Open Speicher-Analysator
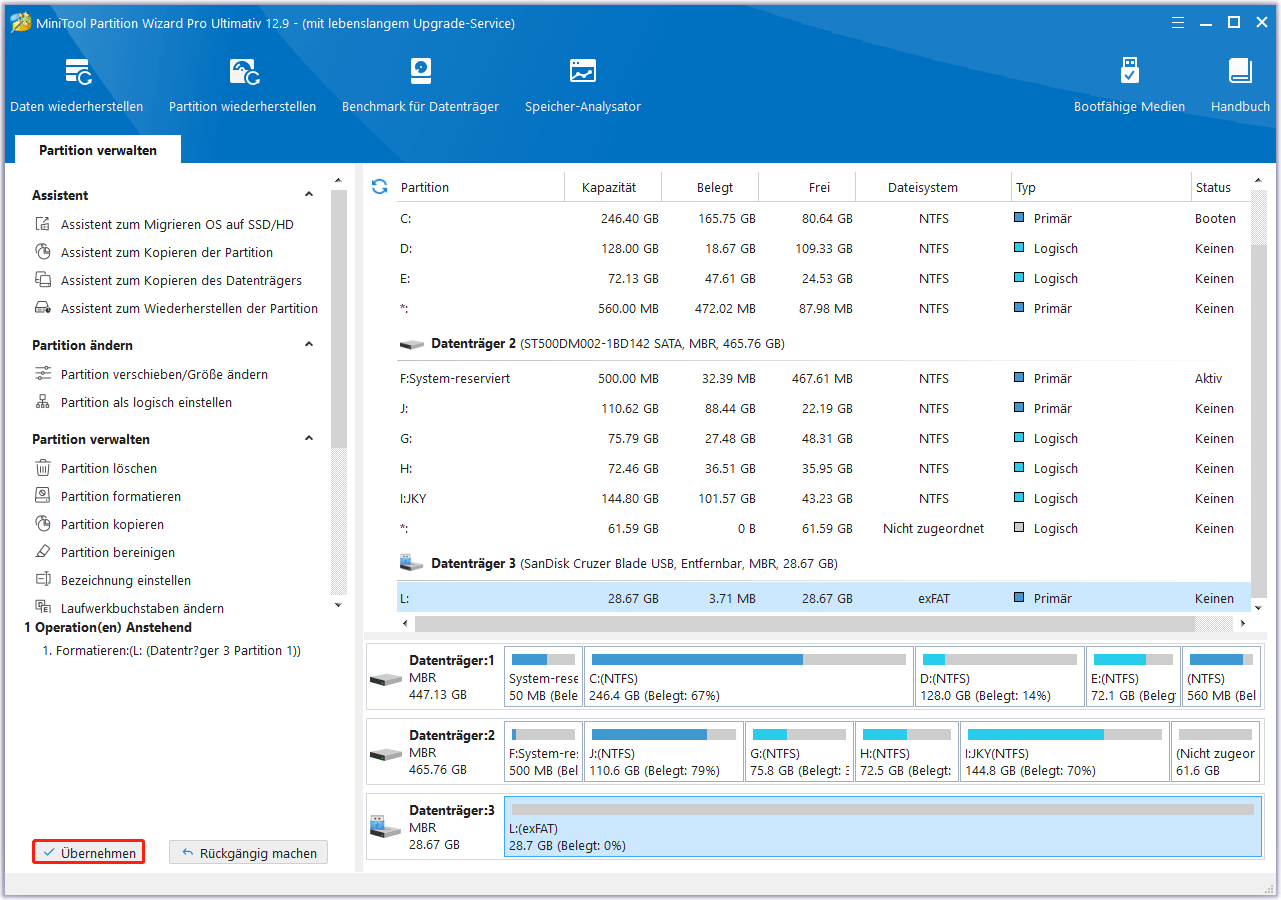Viewport: 1281px width, 900px height. [583, 85]
